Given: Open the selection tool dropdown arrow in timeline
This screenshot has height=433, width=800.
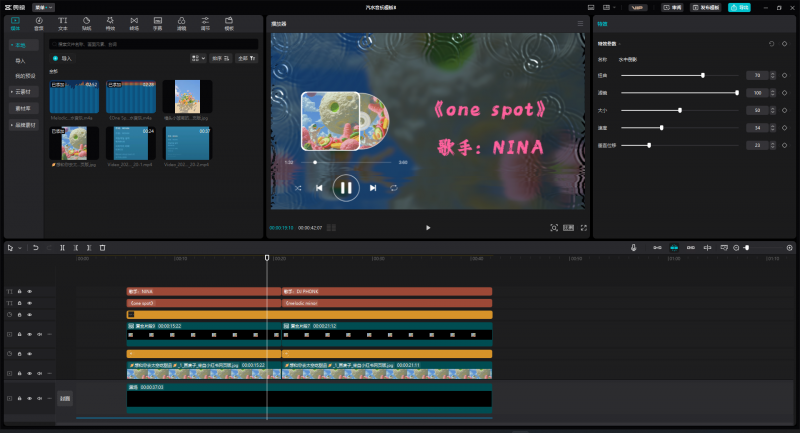Looking at the screenshot, I should coord(20,247).
